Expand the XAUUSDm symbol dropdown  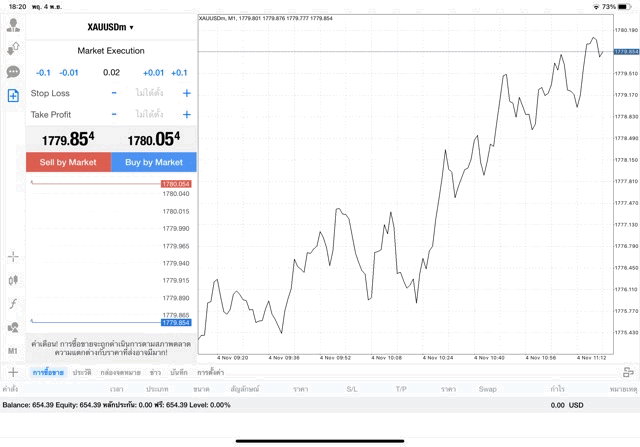[x=110, y=27]
